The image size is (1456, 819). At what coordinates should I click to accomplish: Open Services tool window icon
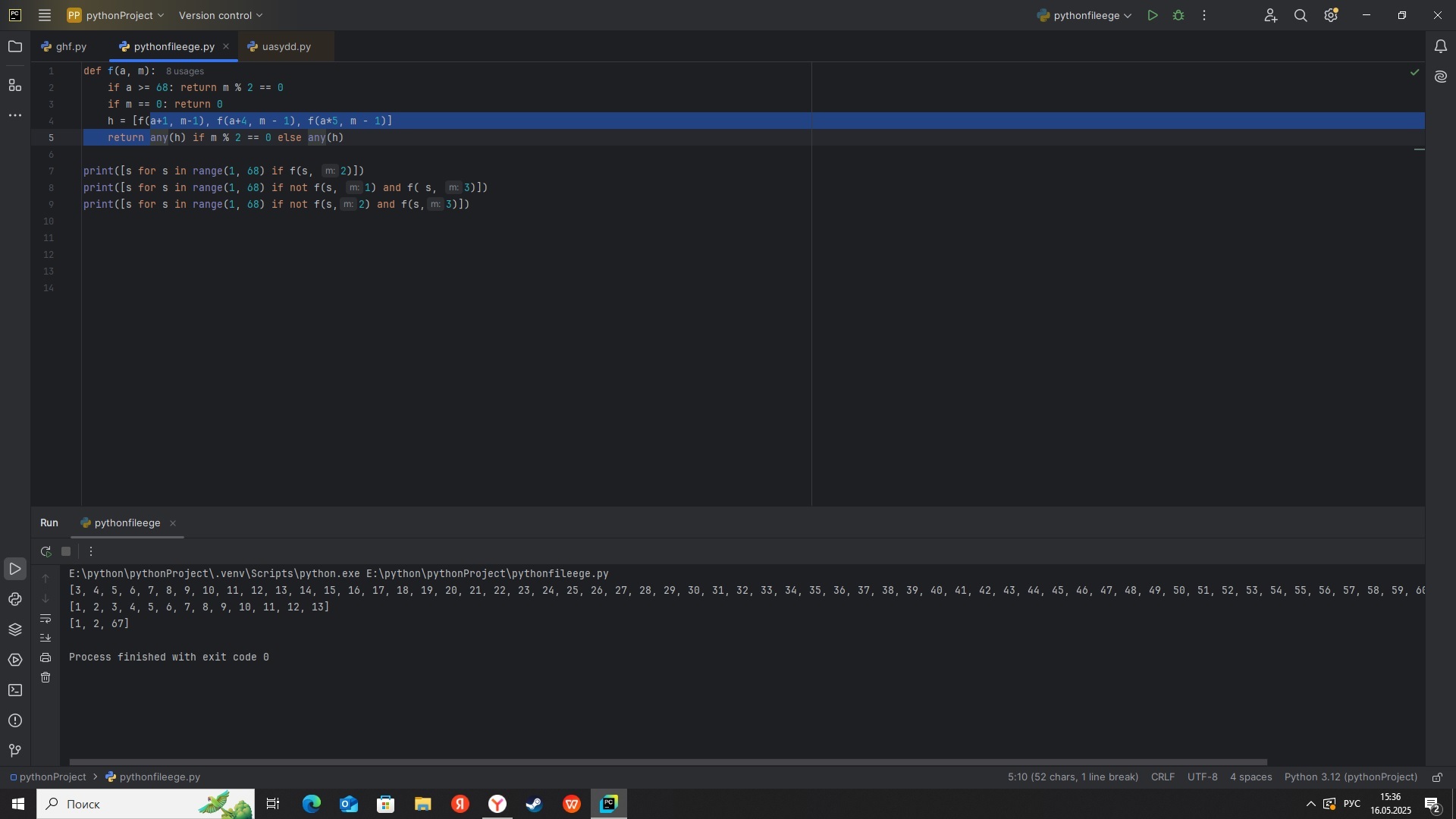15,660
